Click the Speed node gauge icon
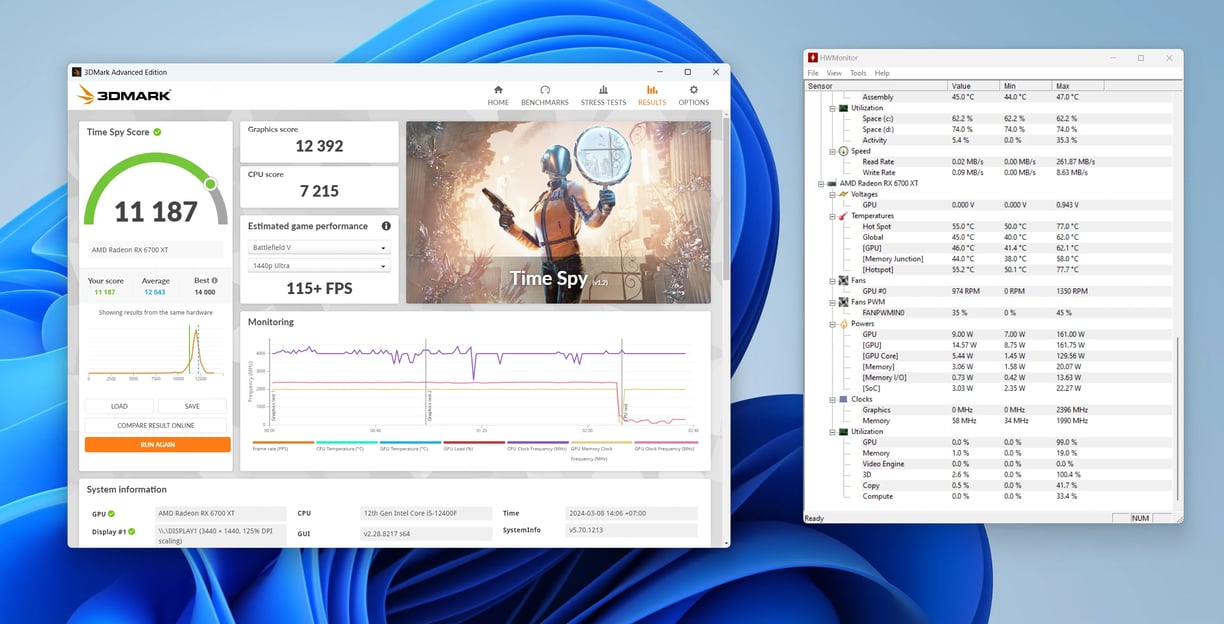 (843, 151)
